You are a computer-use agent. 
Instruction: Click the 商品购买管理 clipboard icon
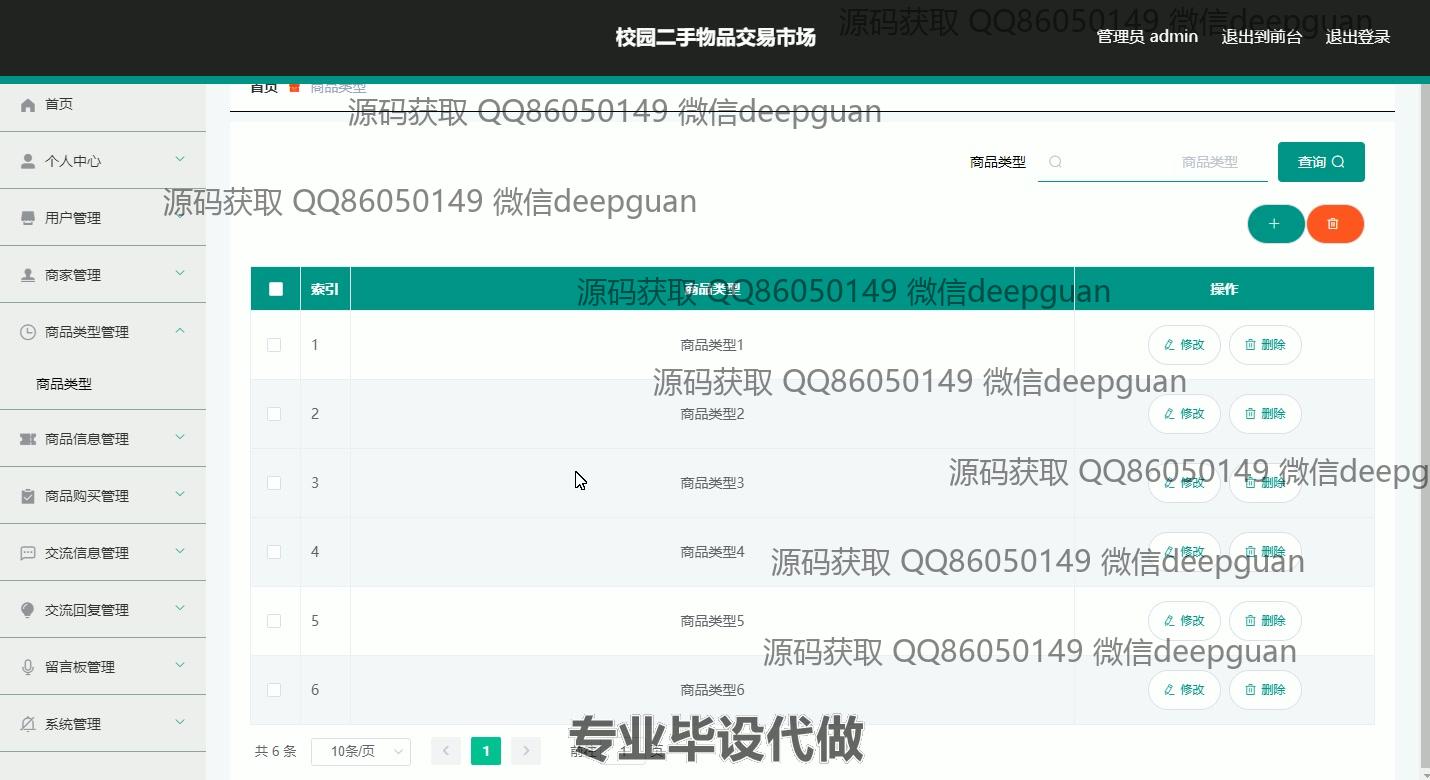pos(28,496)
